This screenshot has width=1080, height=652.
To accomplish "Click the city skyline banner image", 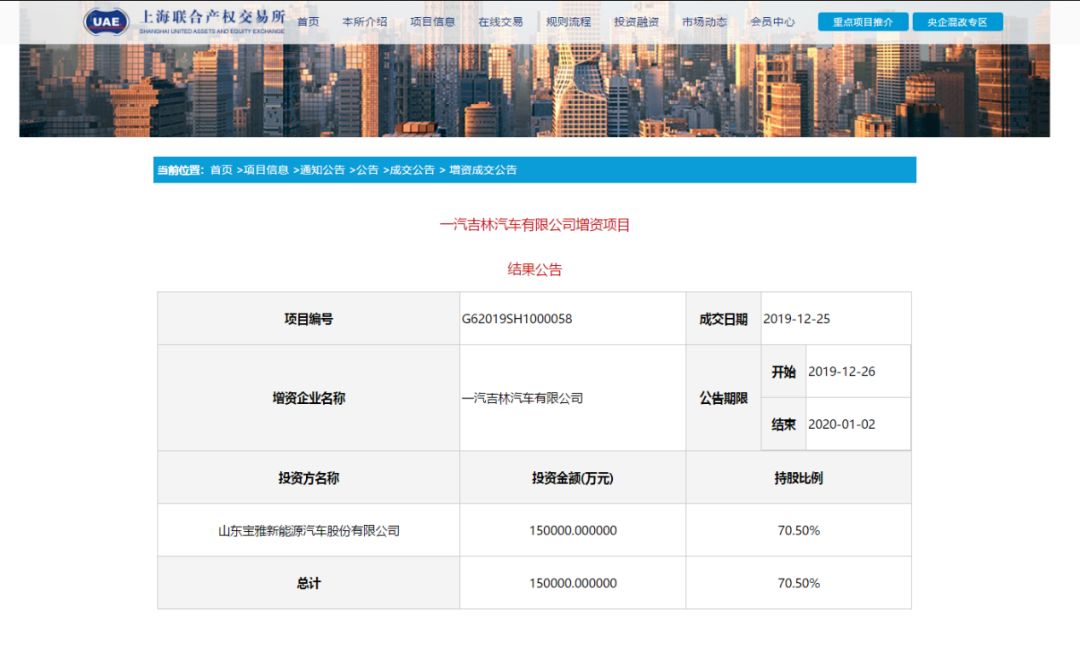I will (534, 90).
